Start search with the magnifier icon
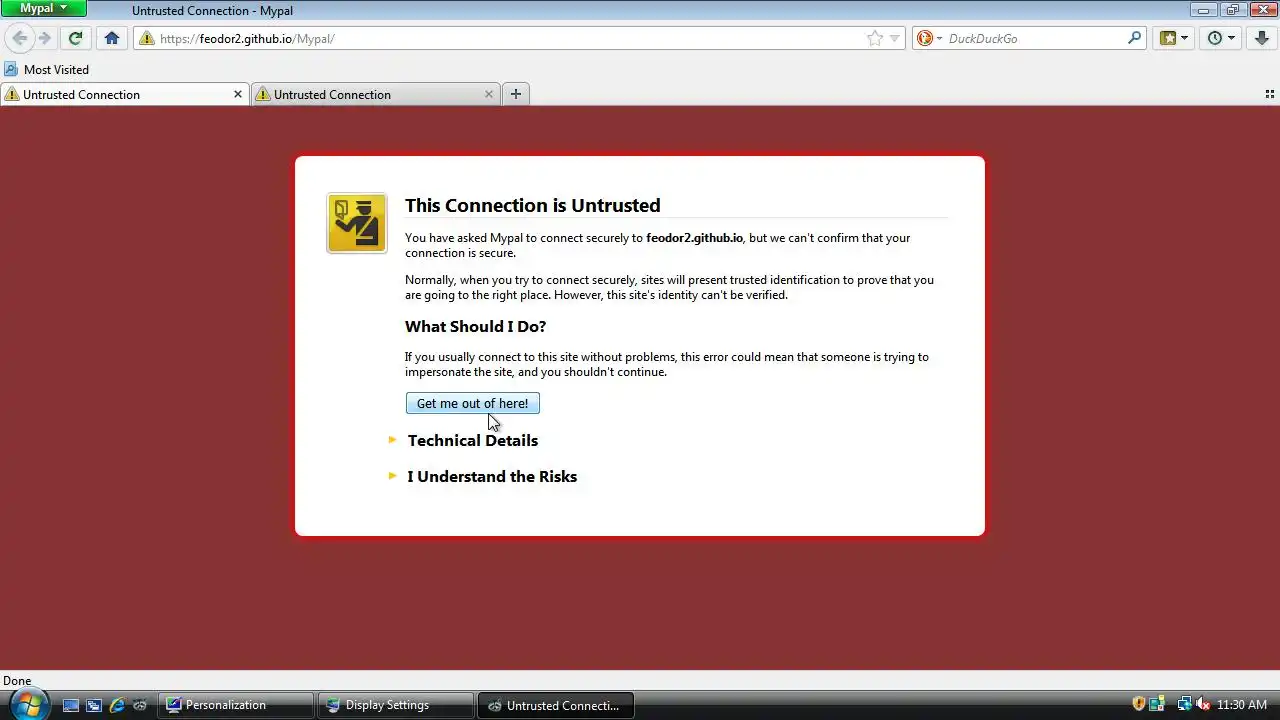Image resolution: width=1280 pixels, height=720 pixels. point(1134,38)
